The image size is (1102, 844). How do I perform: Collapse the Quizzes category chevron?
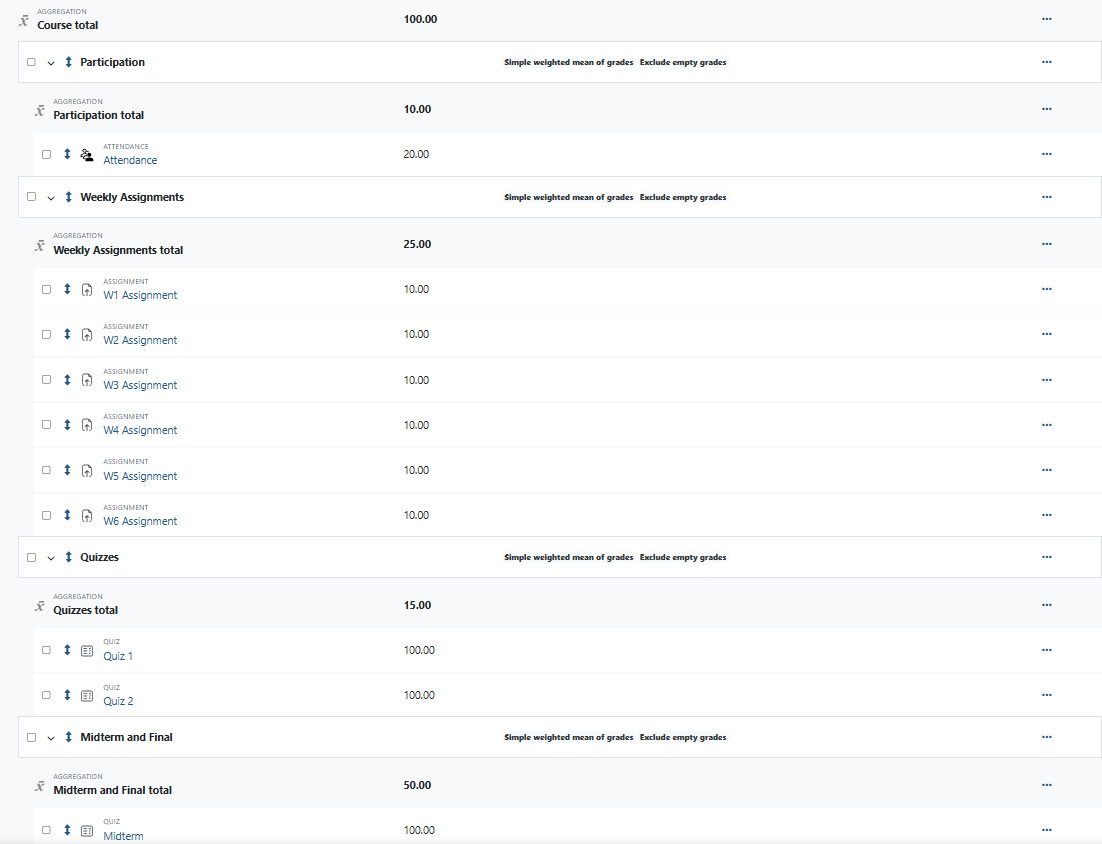(51, 557)
